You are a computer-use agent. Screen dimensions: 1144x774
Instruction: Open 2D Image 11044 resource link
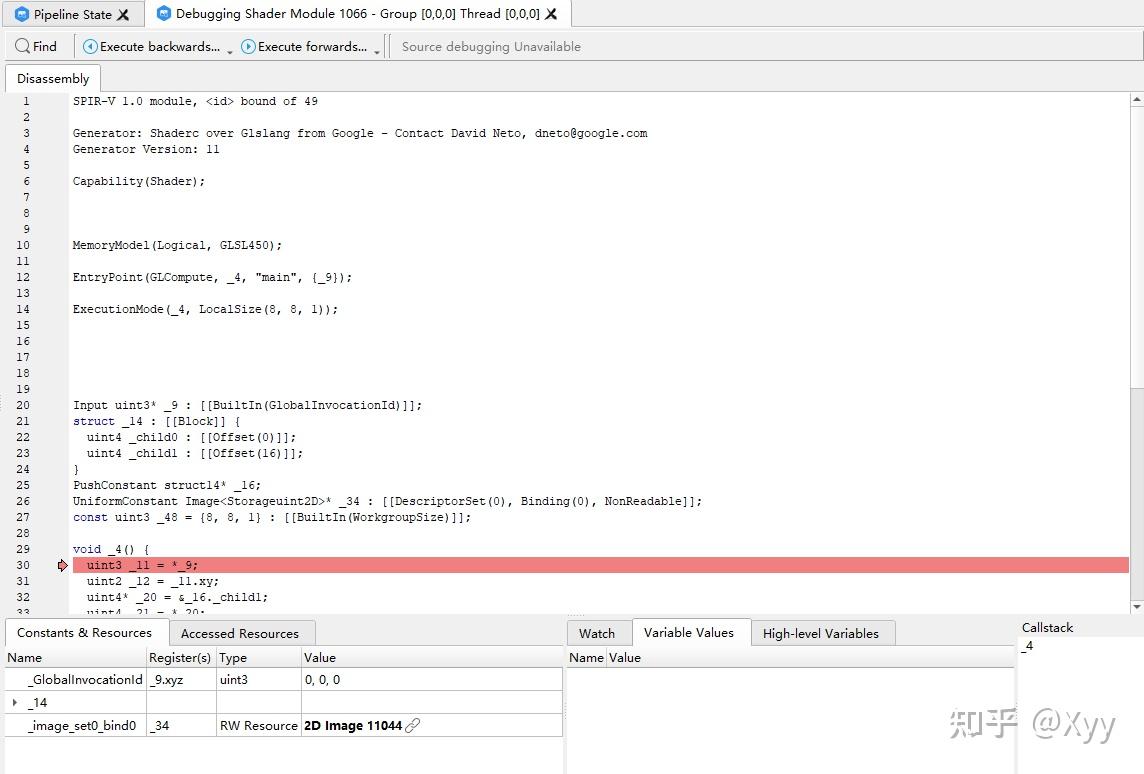coord(352,726)
